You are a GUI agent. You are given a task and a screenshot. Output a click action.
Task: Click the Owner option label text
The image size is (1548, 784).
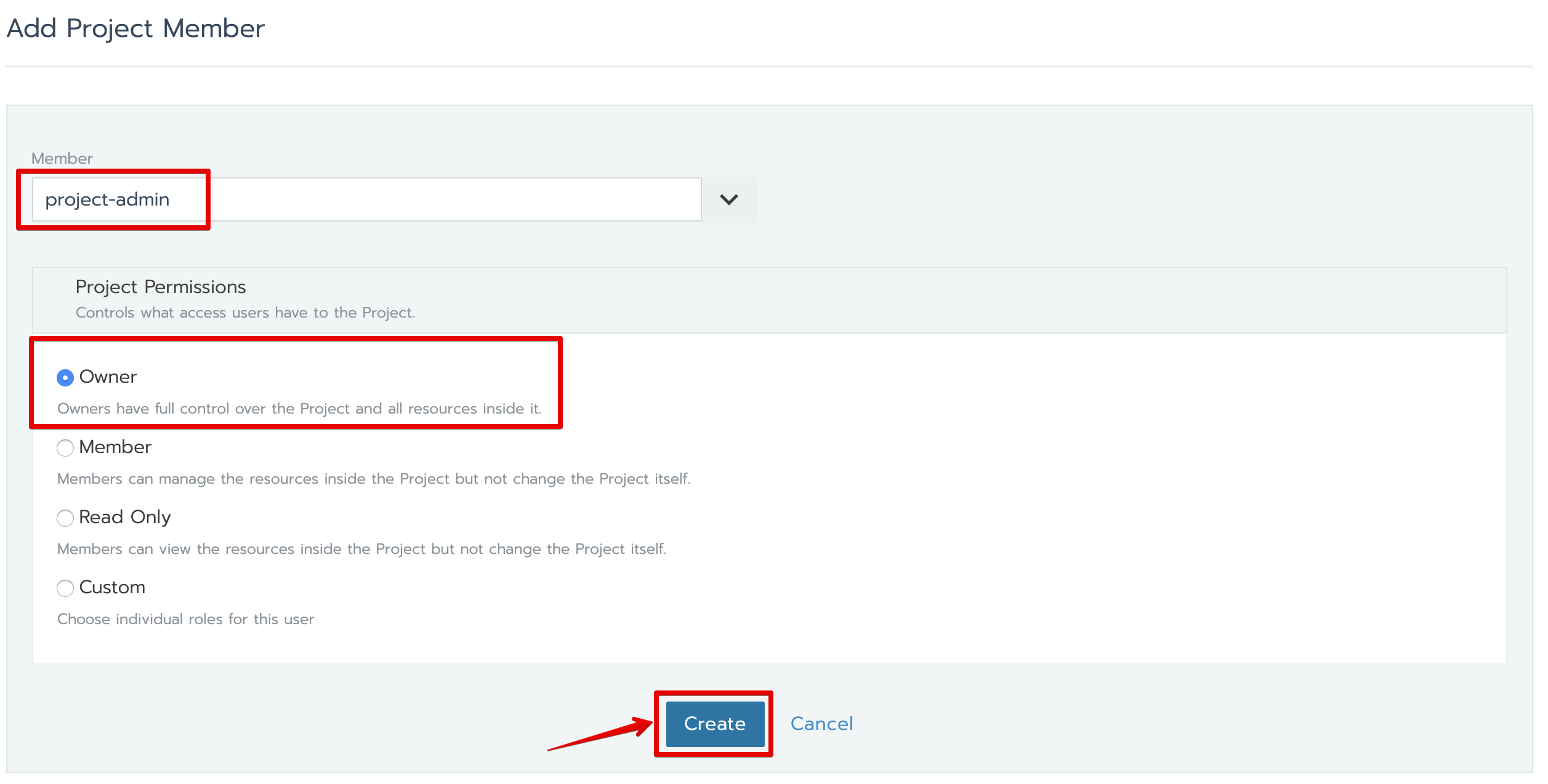pyautogui.click(x=108, y=377)
